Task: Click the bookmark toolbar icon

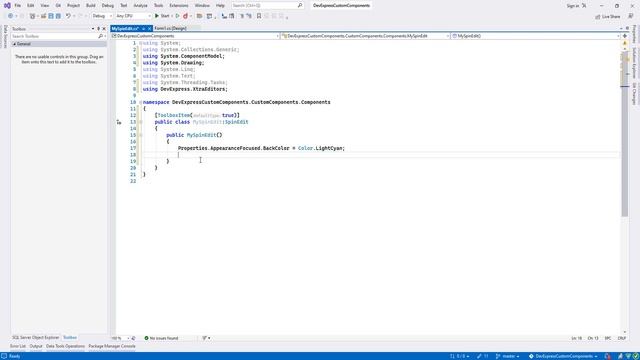Action: coord(259,16)
